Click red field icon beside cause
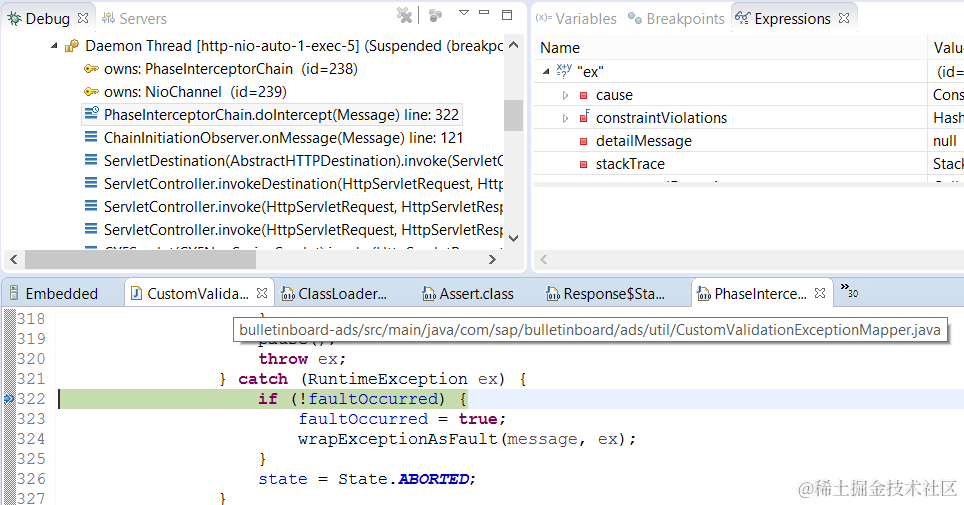 point(583,95)
